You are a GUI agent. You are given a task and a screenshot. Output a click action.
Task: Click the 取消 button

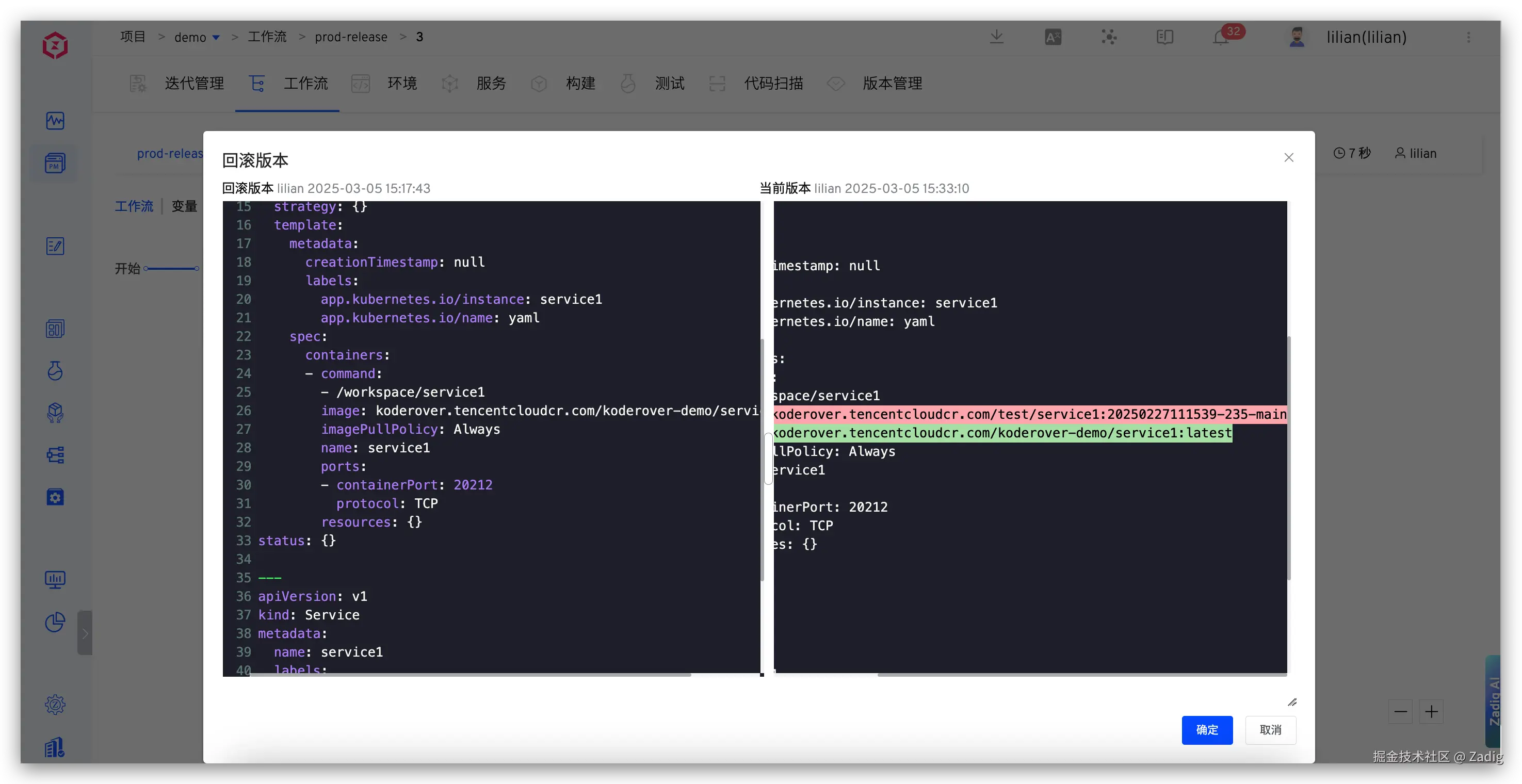coord(1270,730)
